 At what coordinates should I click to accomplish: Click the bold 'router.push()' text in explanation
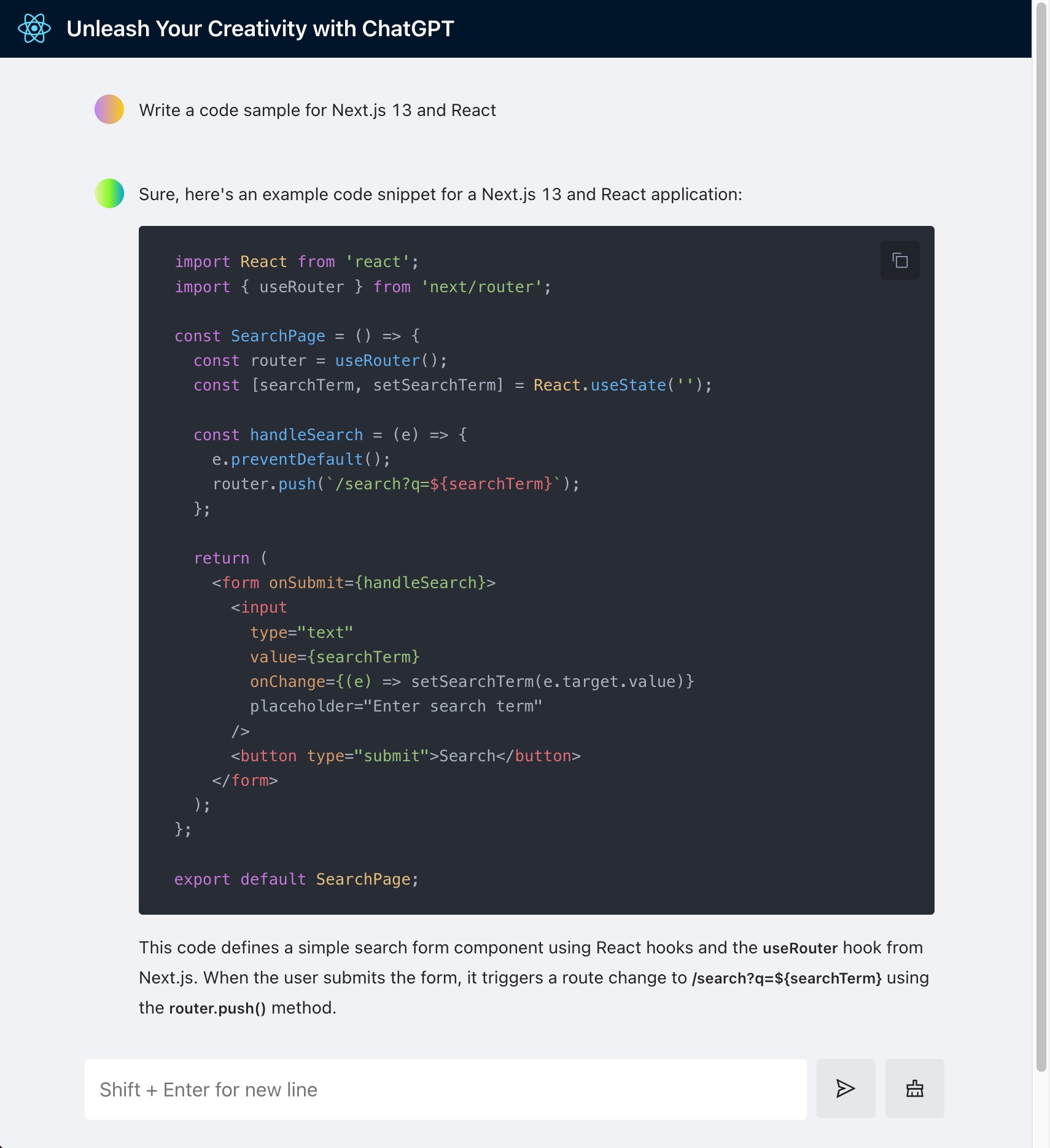[x=217, y=1008]
